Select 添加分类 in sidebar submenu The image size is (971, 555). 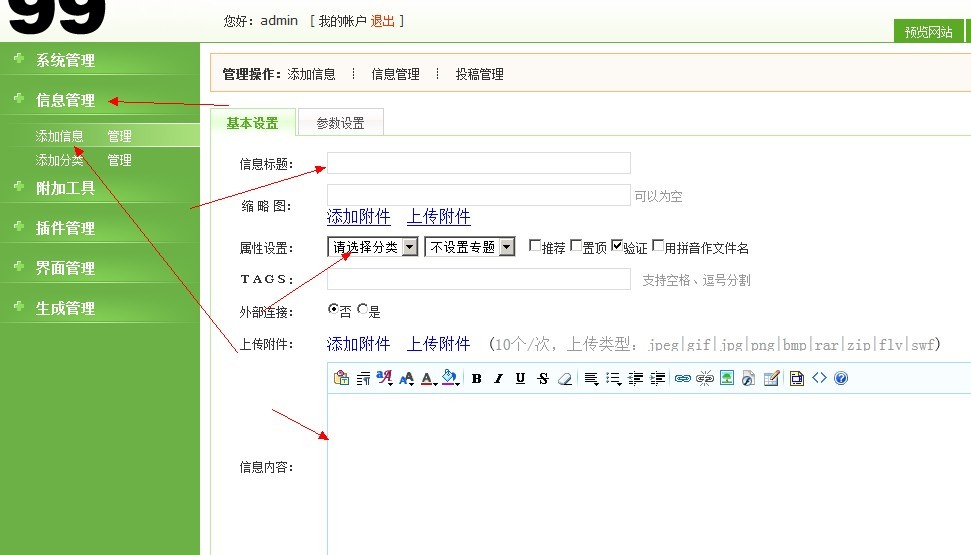pos(59,160)
